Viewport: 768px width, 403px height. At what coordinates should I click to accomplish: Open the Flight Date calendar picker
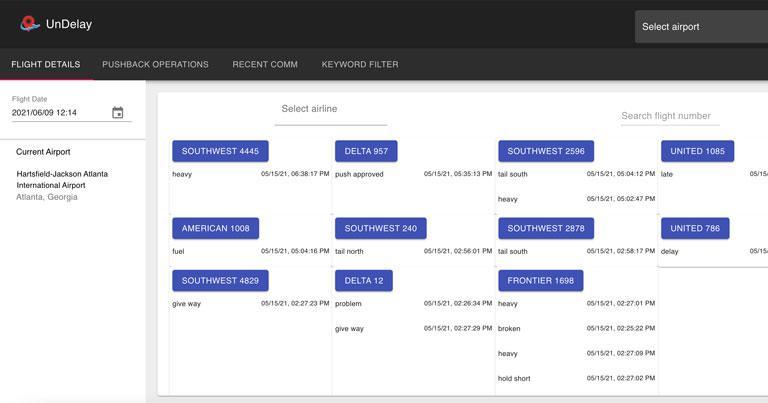point(118,113)
